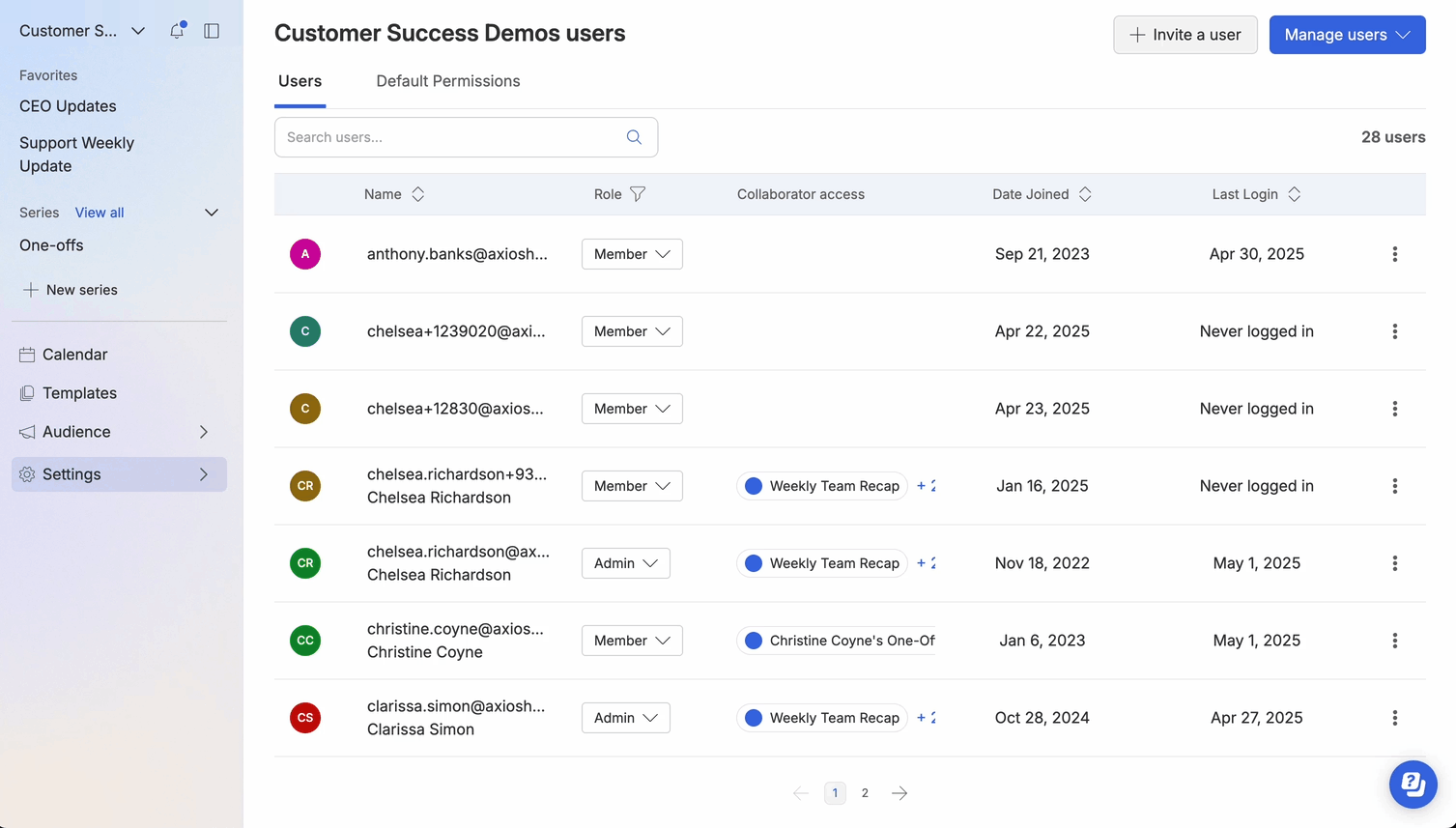Screen dimensions: 1456x828
Task: Change anthony.banks role dropdown
Action: 632,254
